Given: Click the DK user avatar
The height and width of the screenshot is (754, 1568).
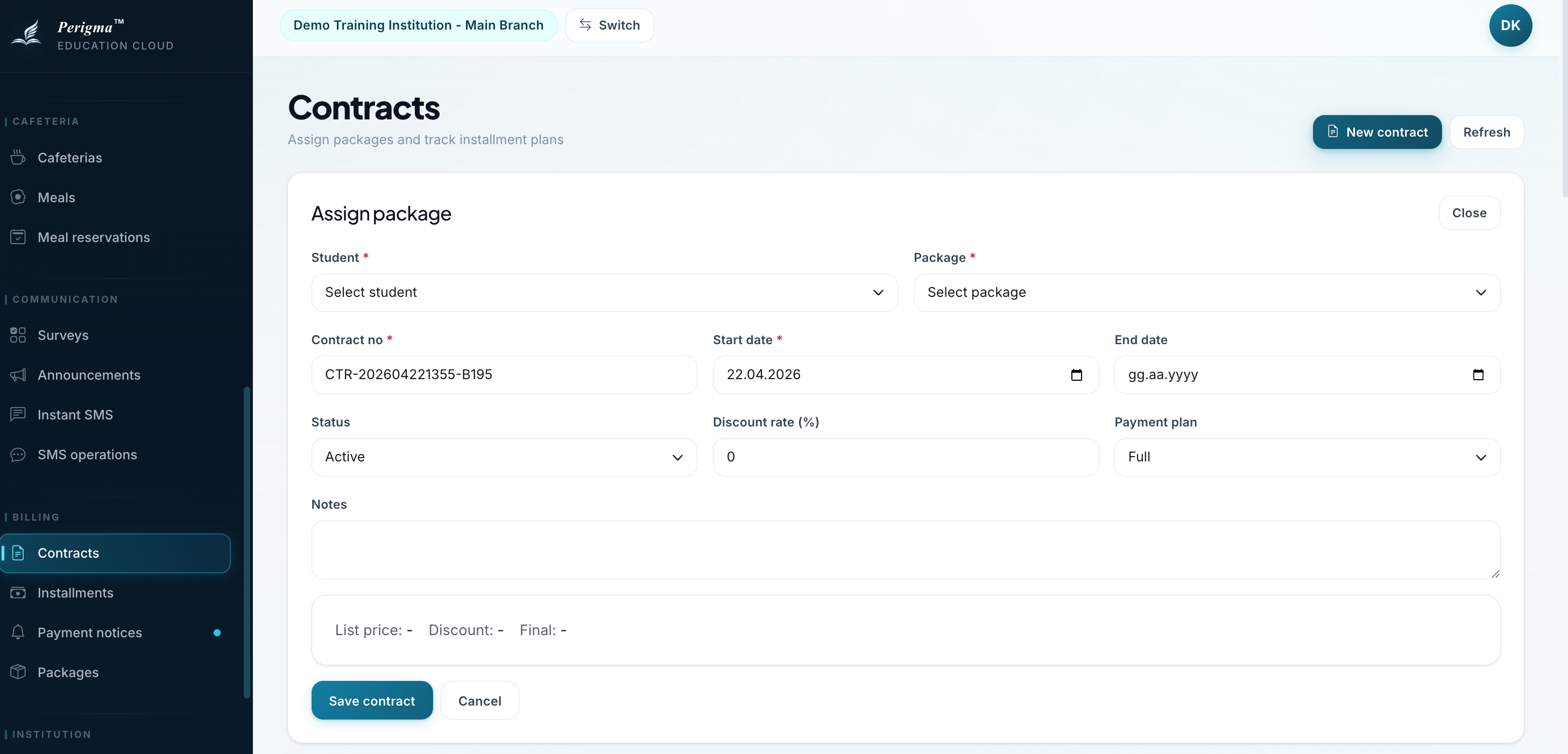Looking at the screenshot, I should (x=1510, y=26).
